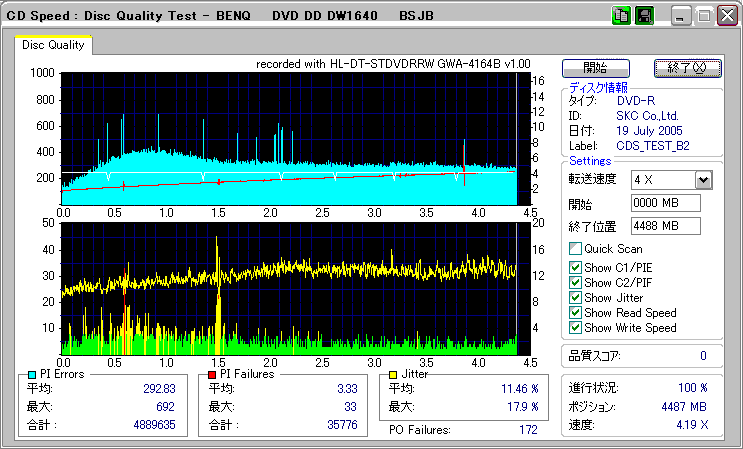
Task: Select the Disc Quality tab
Action: [54, 45]
